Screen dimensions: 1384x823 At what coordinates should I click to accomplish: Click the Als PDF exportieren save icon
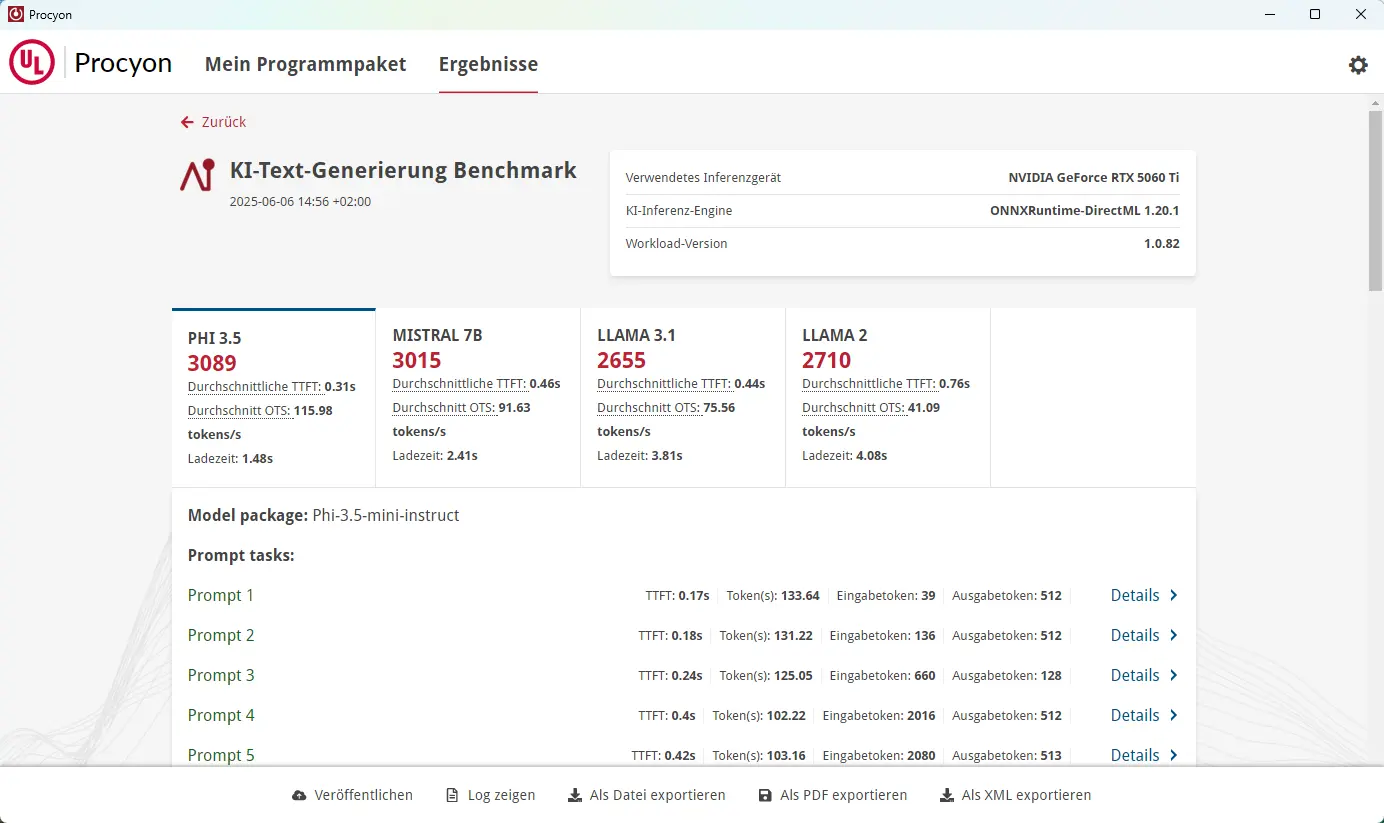click(x=765, y=796)
